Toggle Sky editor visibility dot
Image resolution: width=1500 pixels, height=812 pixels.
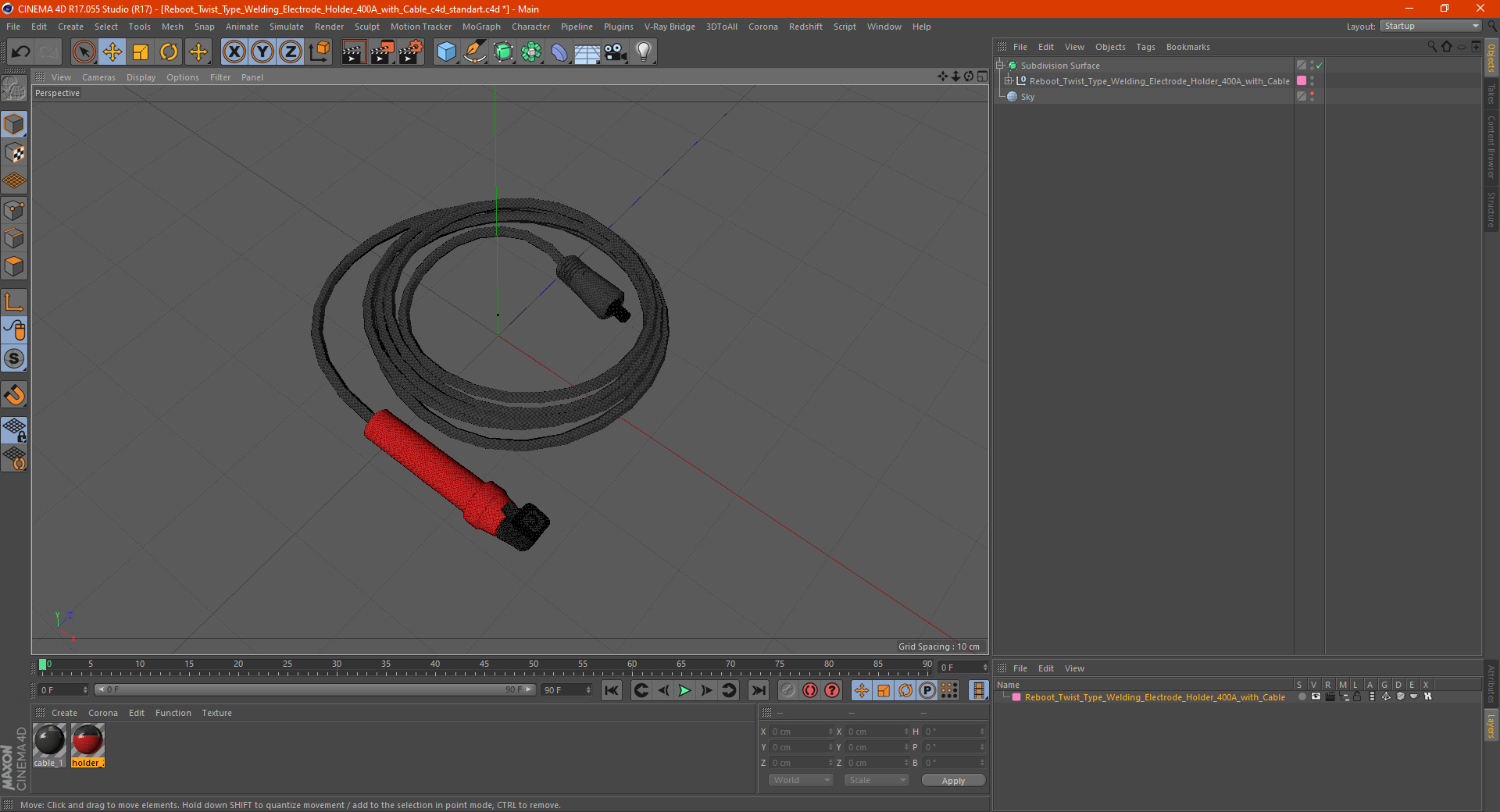click(x=1312, y=94)
